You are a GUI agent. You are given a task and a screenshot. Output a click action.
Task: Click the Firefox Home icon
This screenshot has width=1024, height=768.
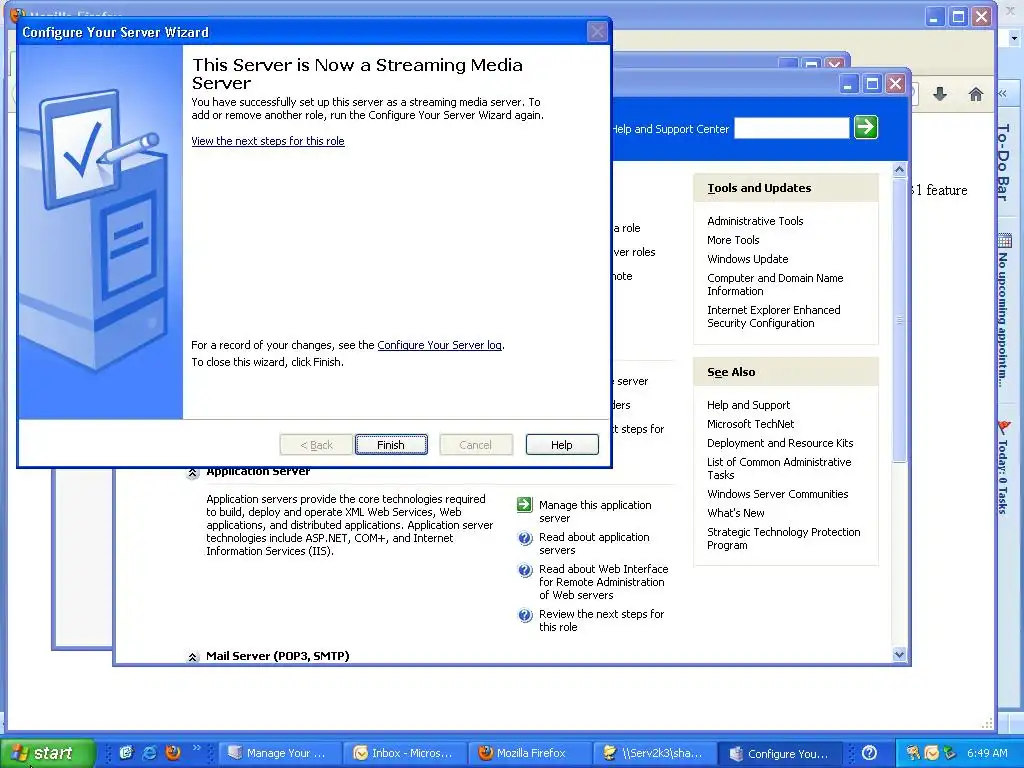(976, 95)
